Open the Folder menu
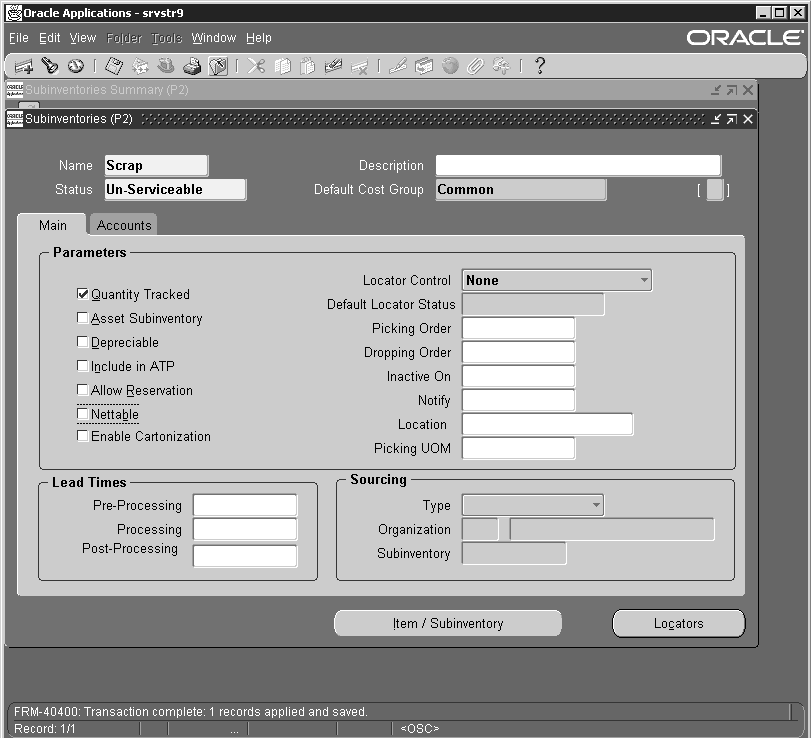 point(124,38)
